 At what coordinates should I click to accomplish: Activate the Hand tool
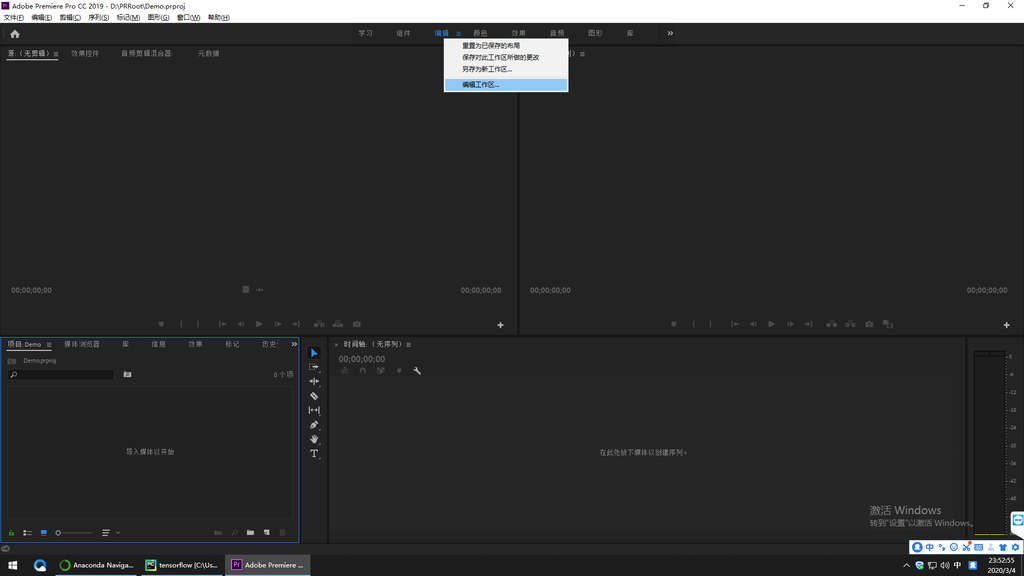(314, 439)
